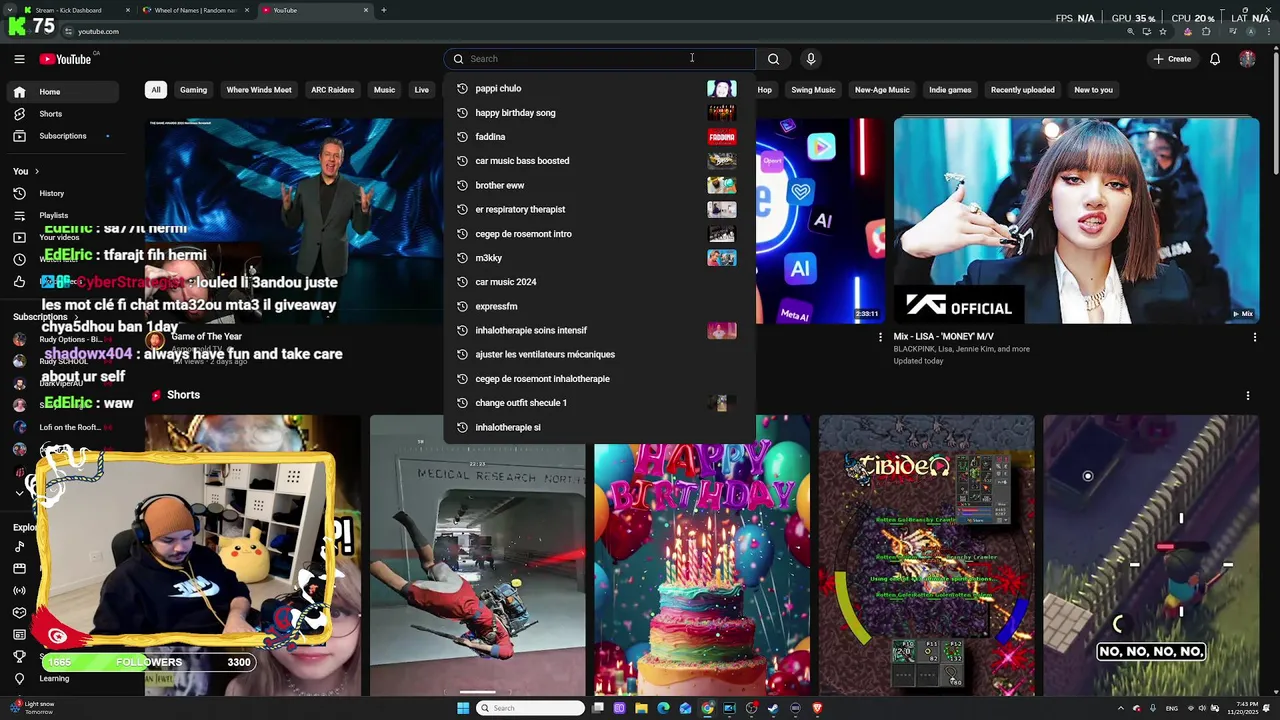
Task: Choose 'expressfm' search suggestion
Action: [x=600, y=306]
